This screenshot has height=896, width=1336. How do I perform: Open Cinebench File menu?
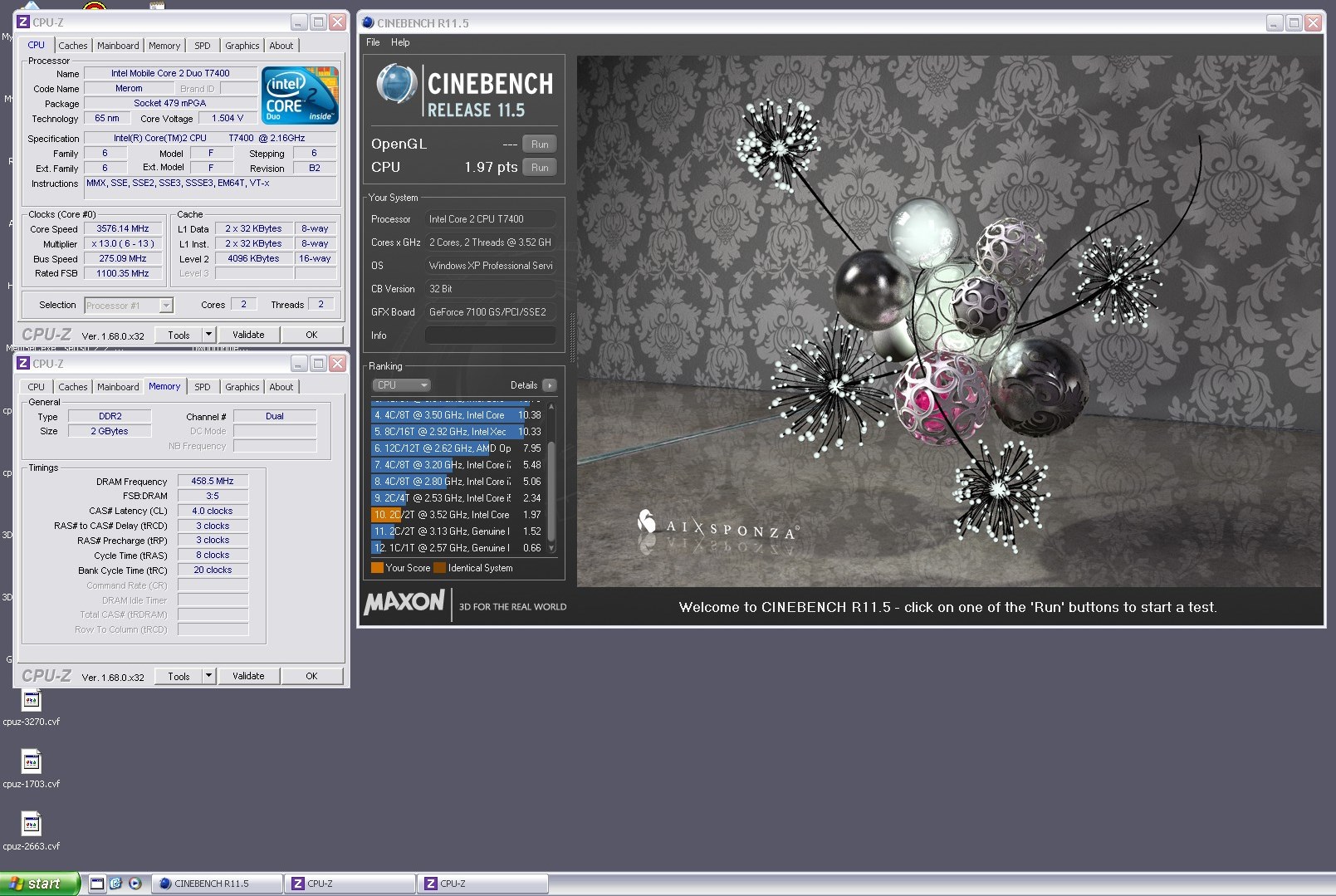tap(373, 42)
